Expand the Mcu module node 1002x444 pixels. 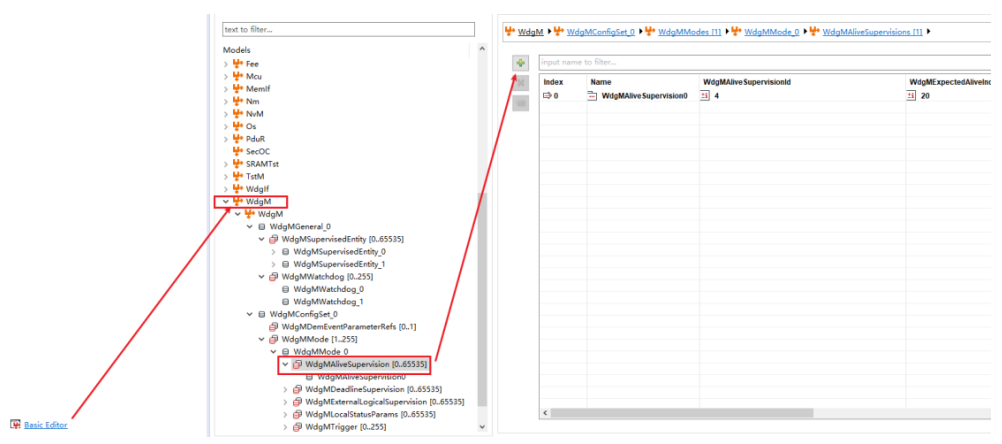226,76
